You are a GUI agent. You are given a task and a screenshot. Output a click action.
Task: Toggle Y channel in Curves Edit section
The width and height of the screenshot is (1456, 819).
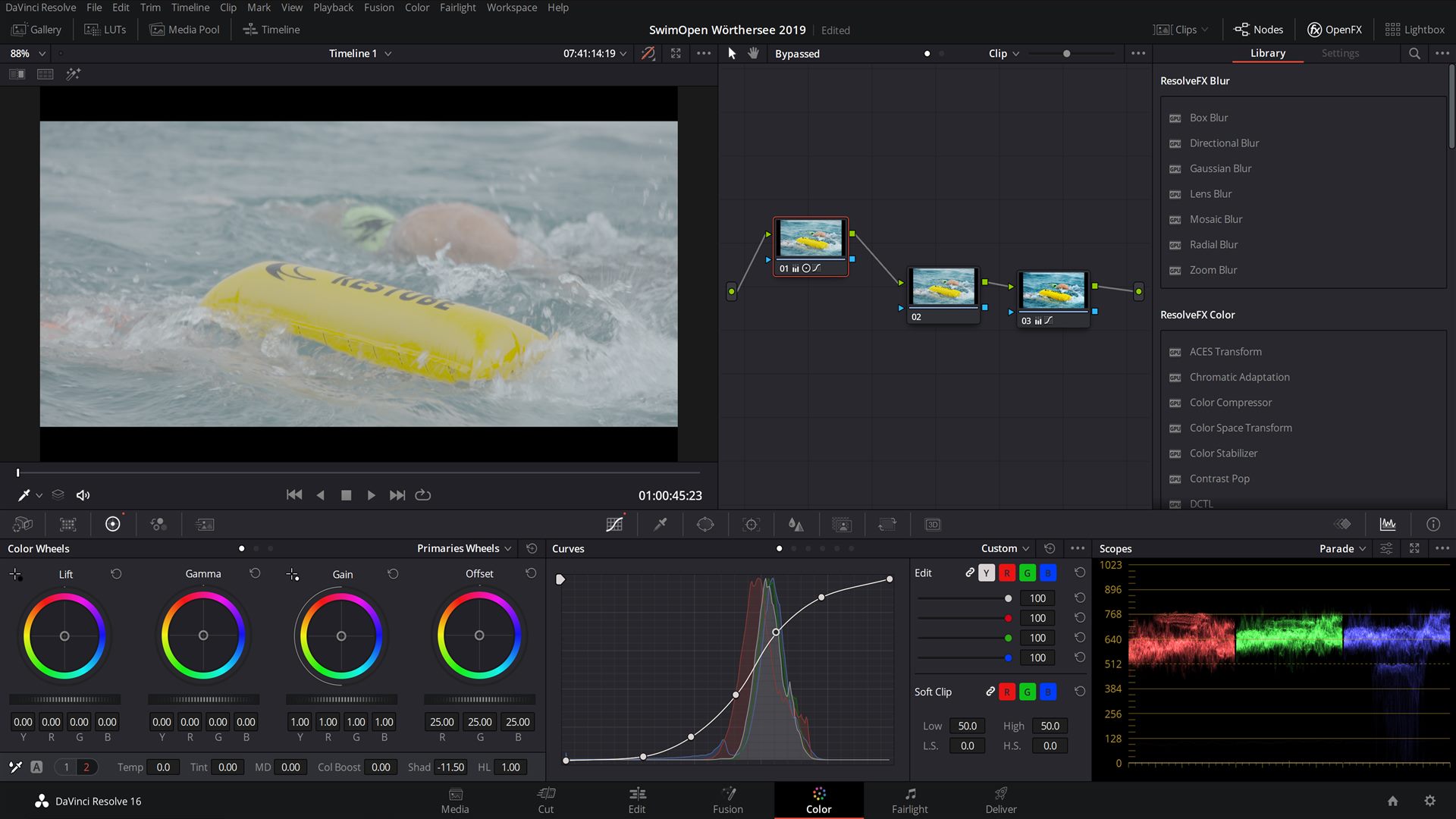(986, 572)
